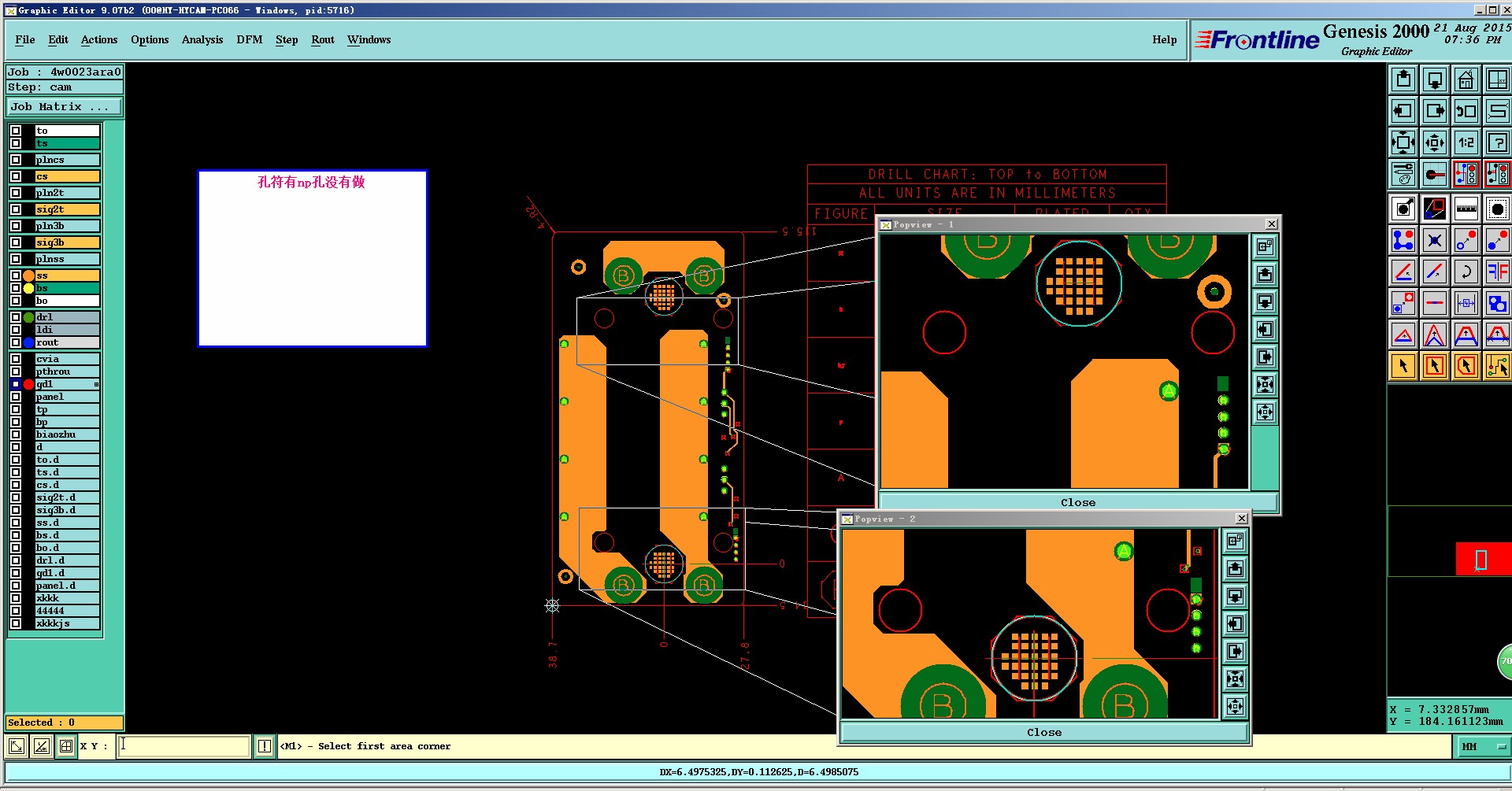Image resolution: width=1512 pixels, height=791 pixels.
Task: Click the blue color dot of layer rout
Action: click(x=29, y=342)
